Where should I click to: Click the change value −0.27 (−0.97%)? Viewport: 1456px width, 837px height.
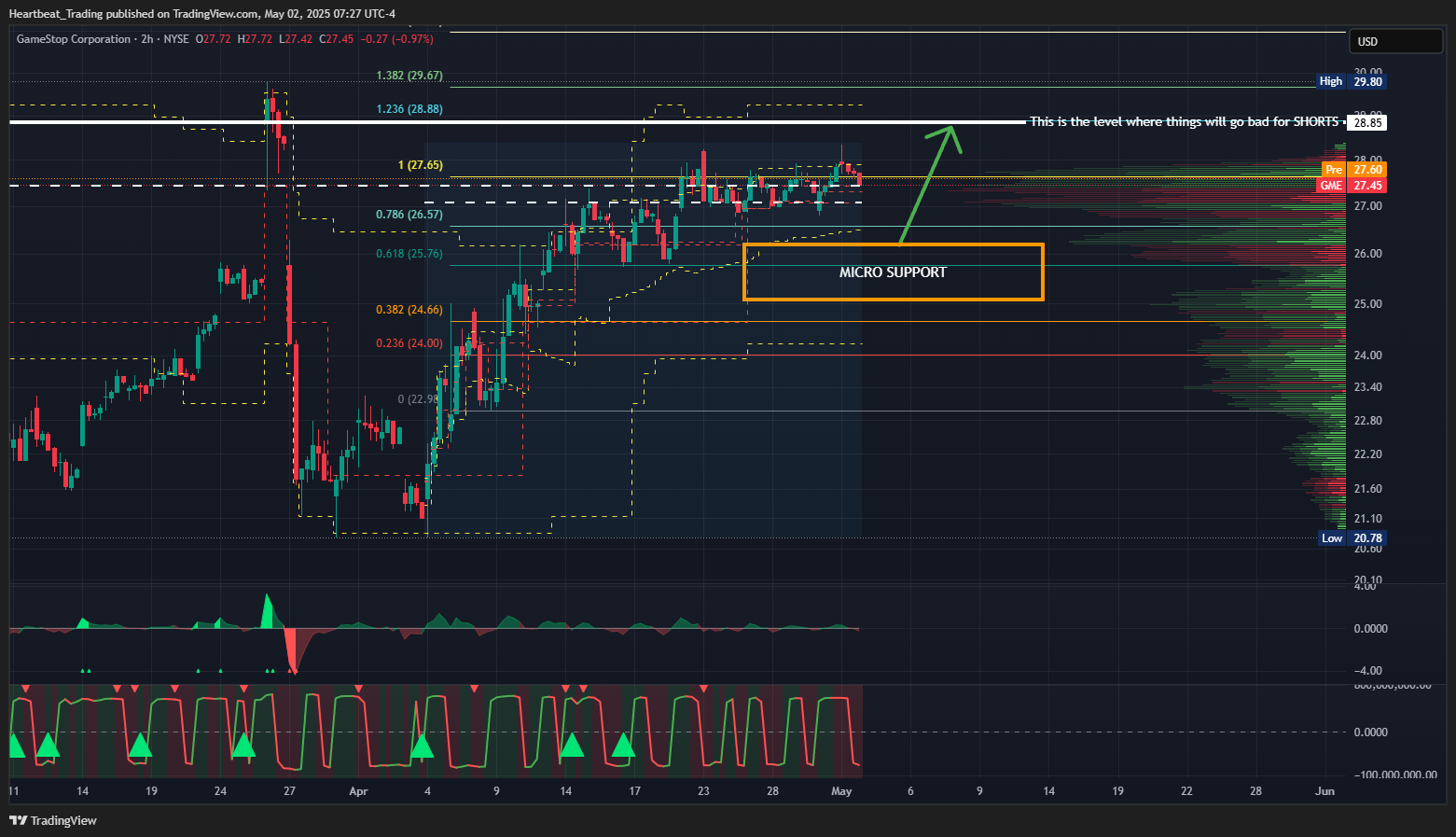pos(397,39)
